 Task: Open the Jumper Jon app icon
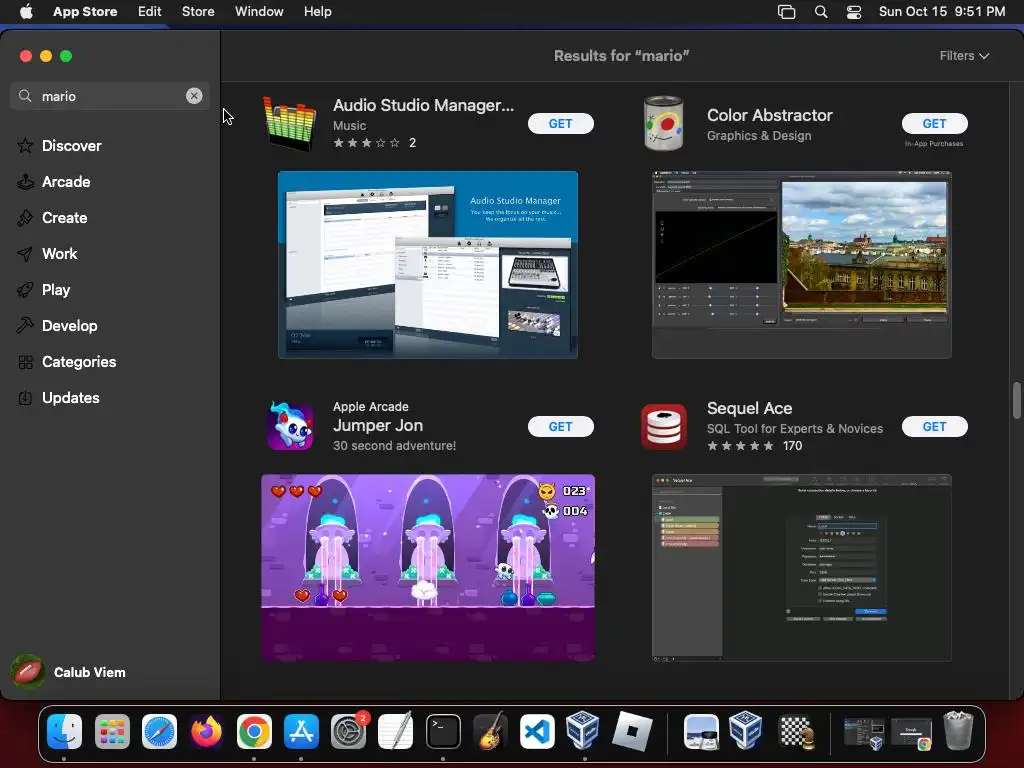(x=291, y=426)
